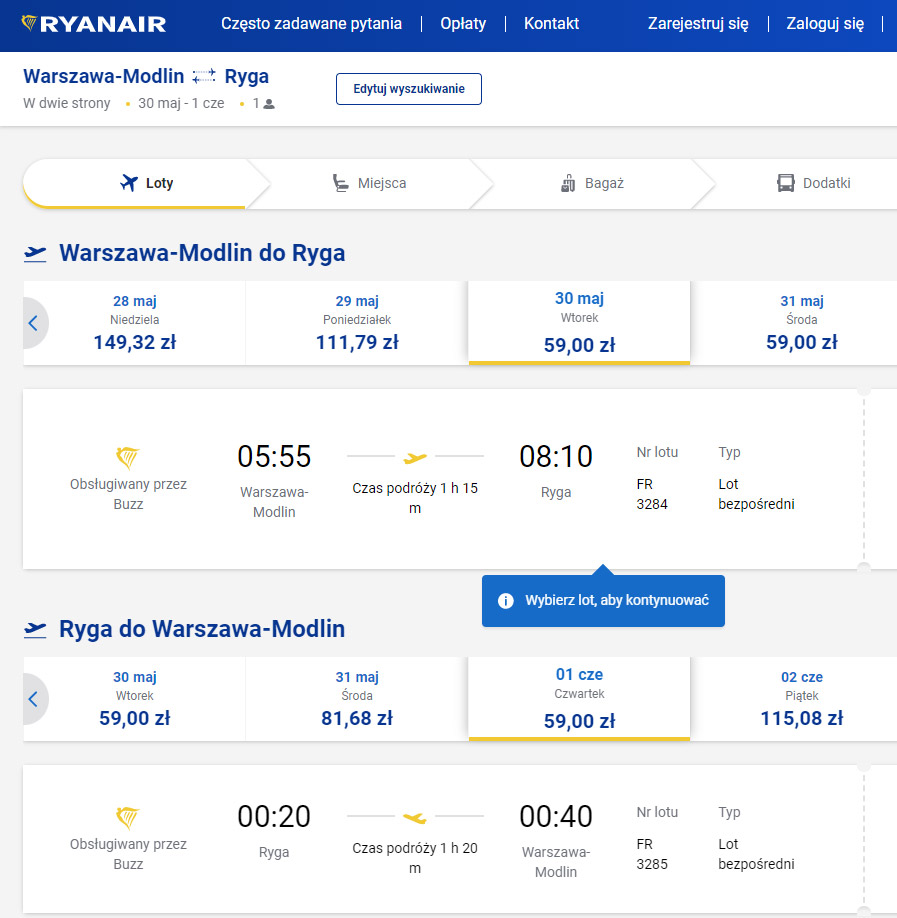The image size is (897, 918).
Task: Select outbound date 29 maj for 111,79 zł
Action: (x=357, y=323)
